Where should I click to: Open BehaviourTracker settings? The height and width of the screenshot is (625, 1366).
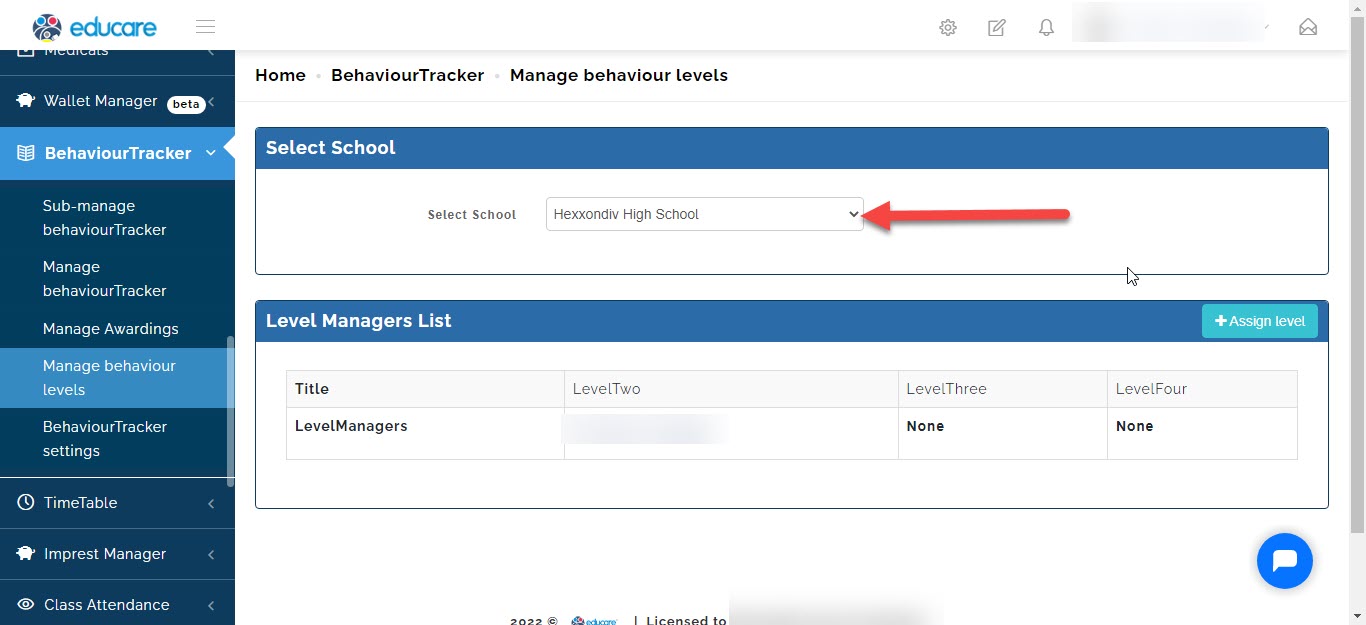(117, 439)
